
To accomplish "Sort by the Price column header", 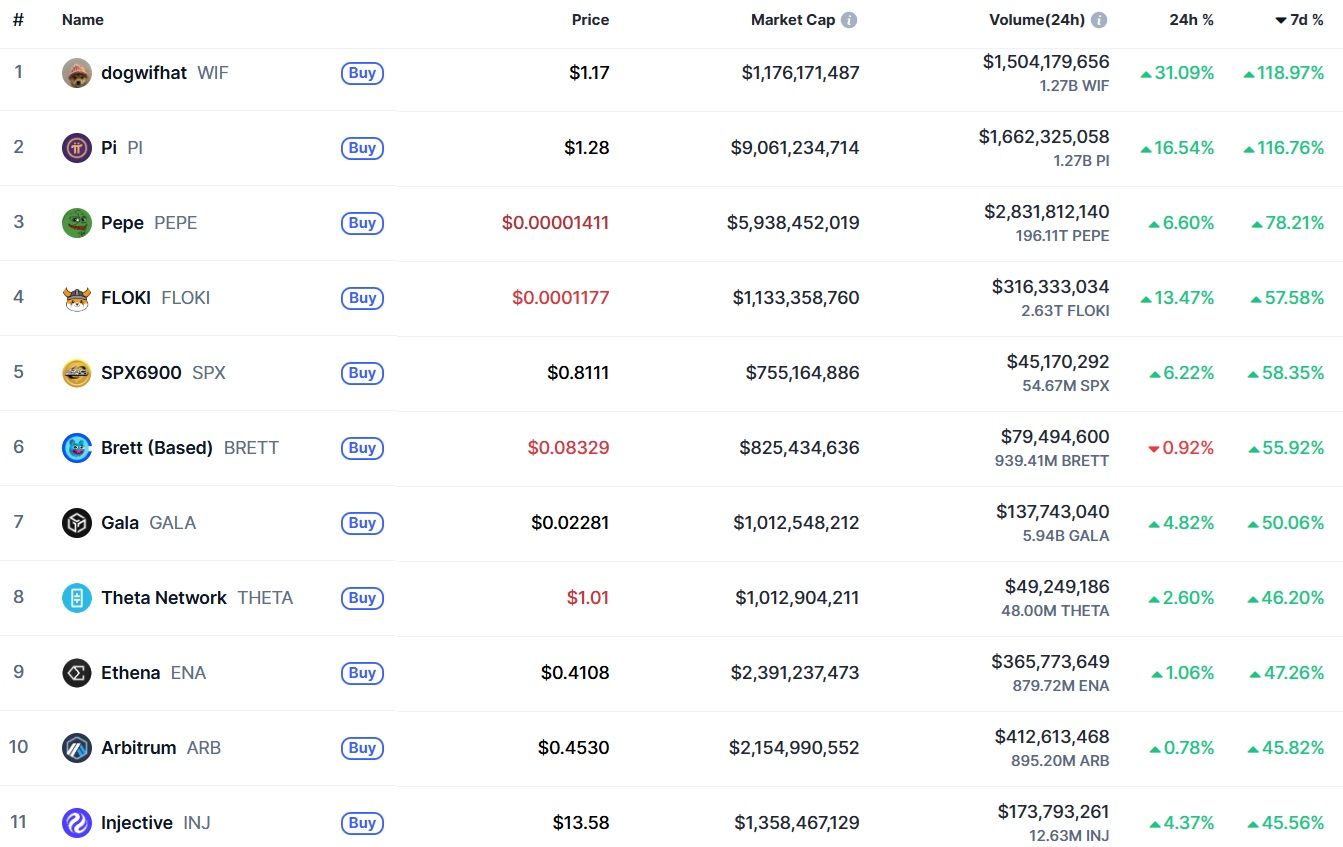I will point(590,20).
